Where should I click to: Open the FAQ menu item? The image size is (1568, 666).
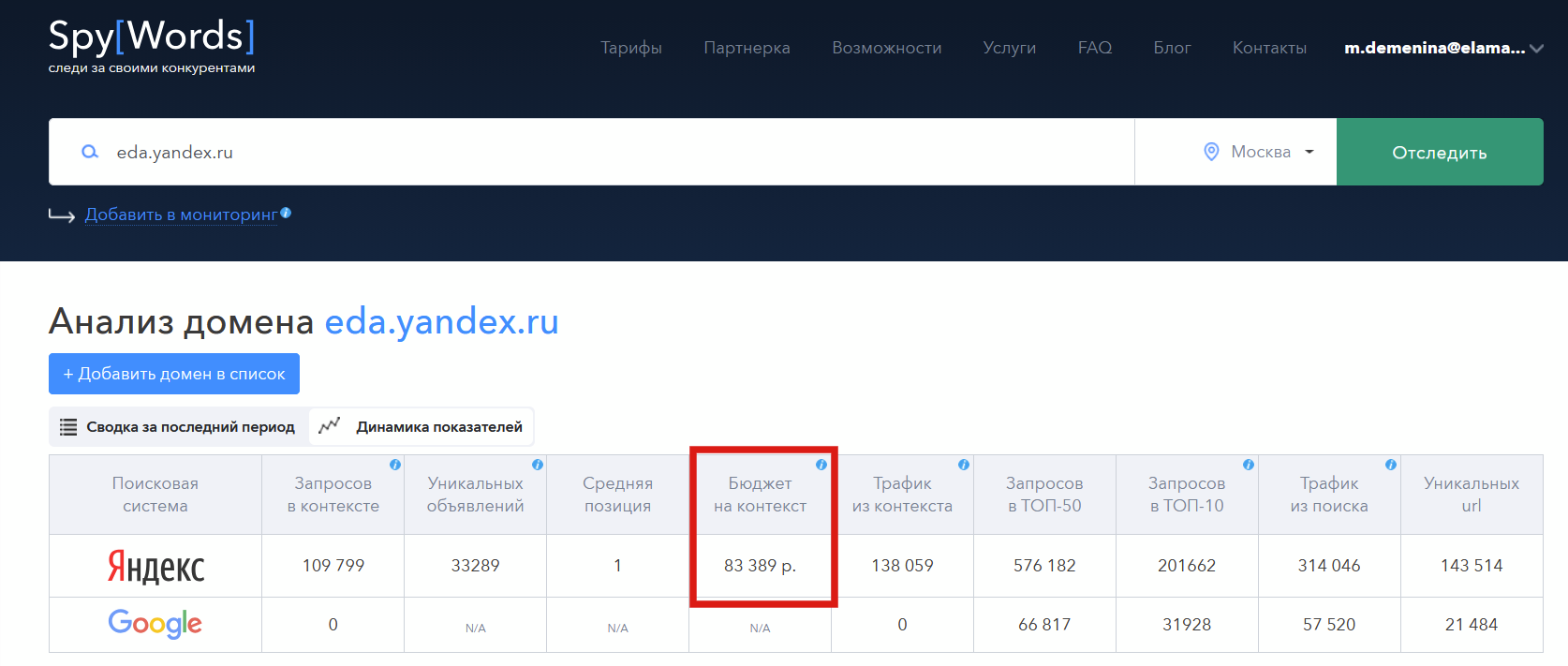tap(1095, 48)
